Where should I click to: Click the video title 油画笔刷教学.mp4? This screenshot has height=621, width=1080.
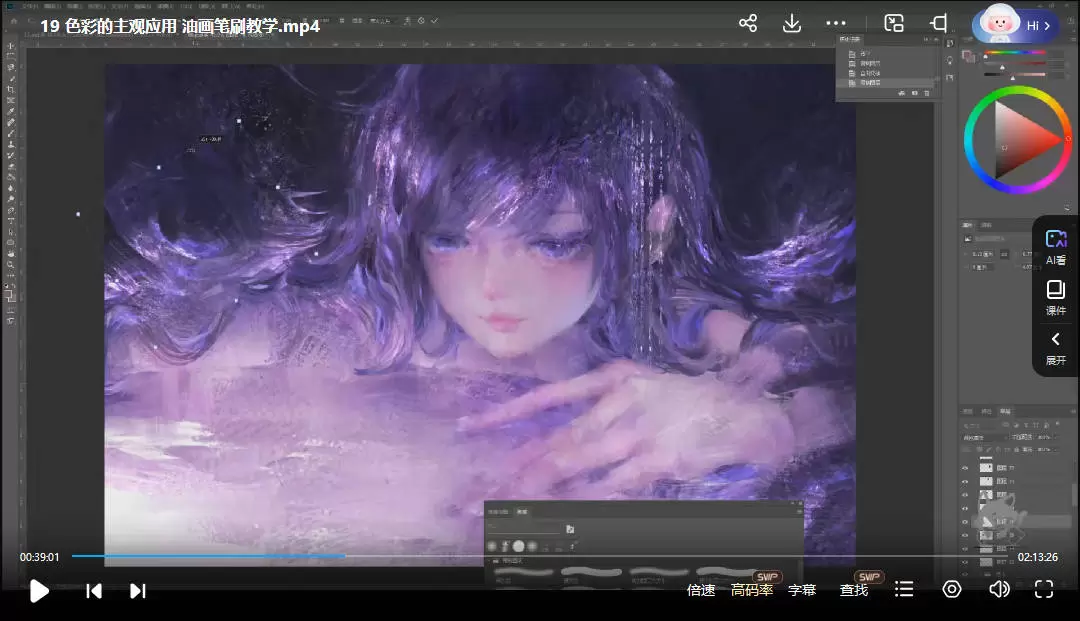[x=251, y=26]
